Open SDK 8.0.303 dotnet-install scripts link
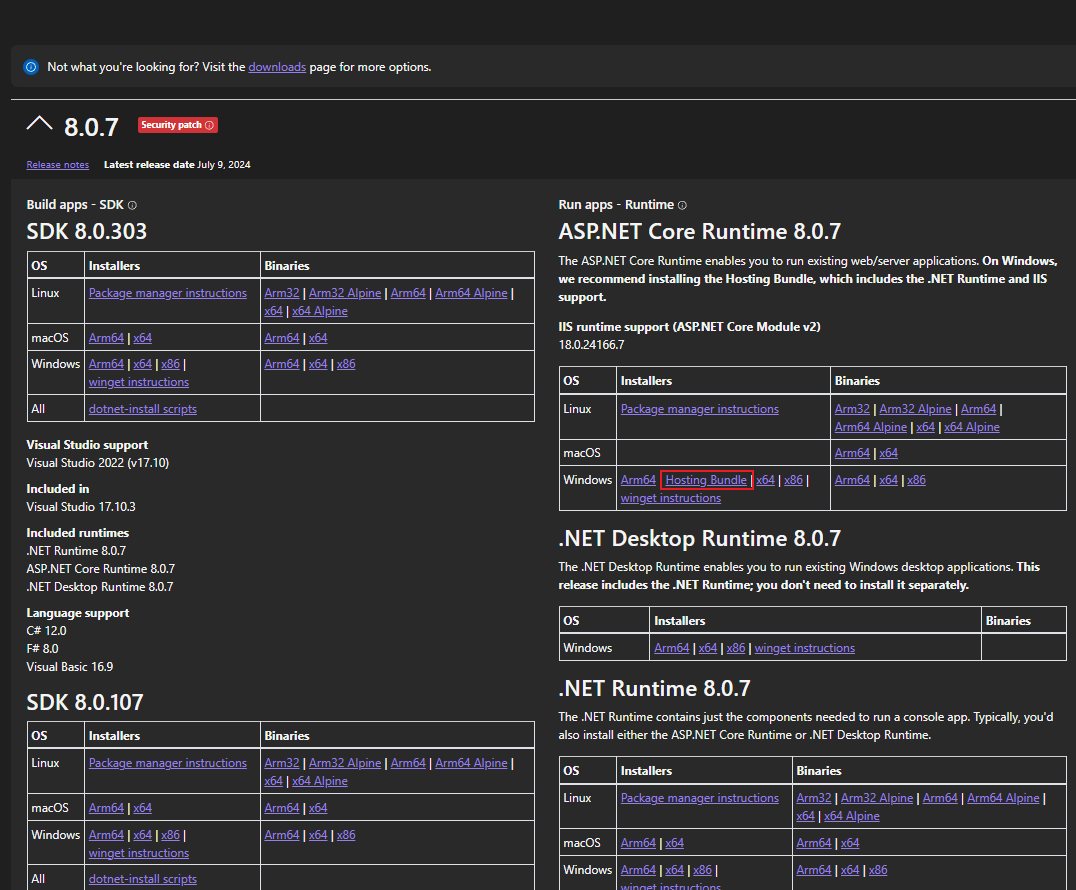1076x890 pixels. [x=143, y=409]
